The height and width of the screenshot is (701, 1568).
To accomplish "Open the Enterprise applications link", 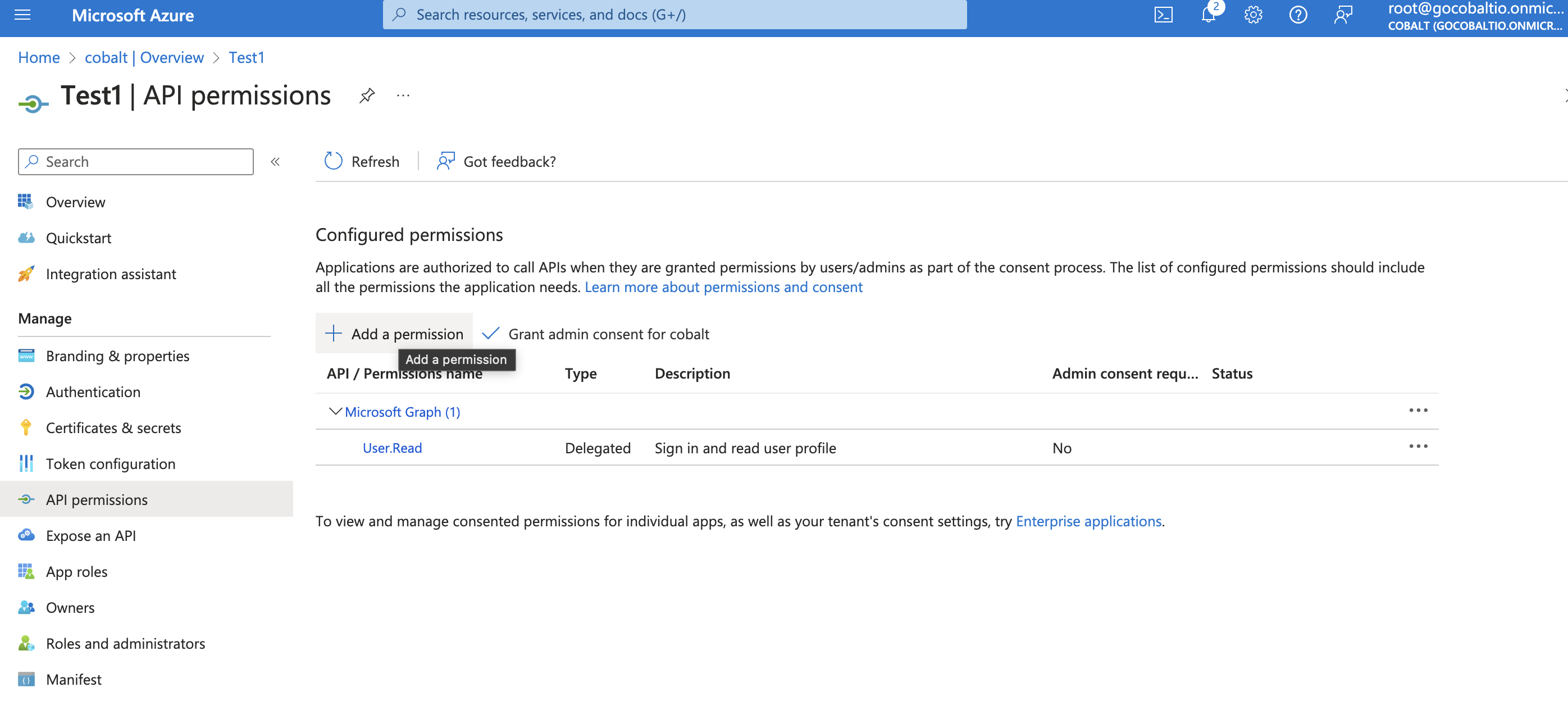I will coord(1089,521).
